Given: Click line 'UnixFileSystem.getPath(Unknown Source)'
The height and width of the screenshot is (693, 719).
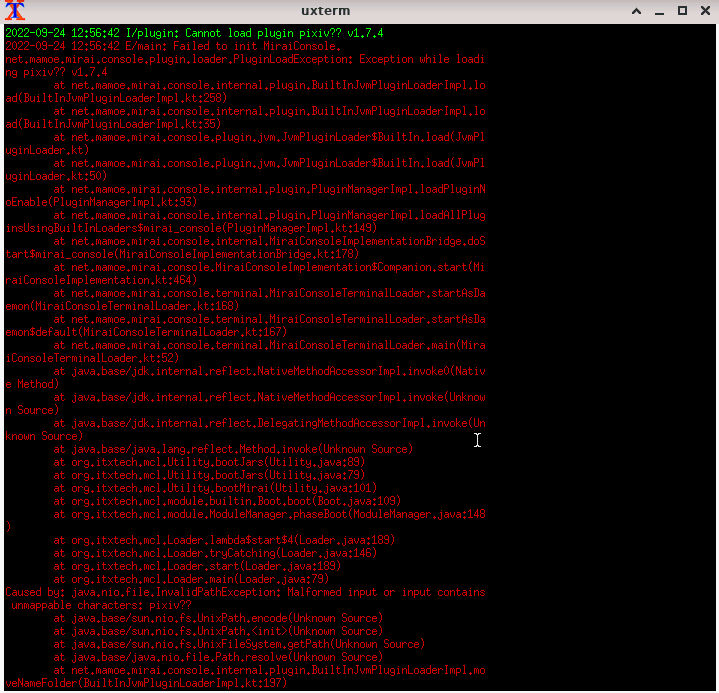Looking at the screenshot, I should 239,644.
